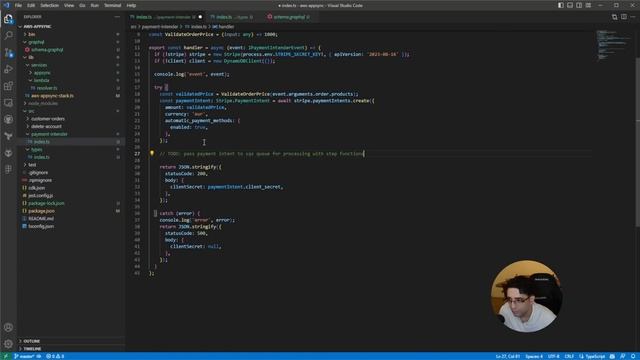Click the split editor right icon
Viewport: 640px width, 360px height.
(624, 17)
